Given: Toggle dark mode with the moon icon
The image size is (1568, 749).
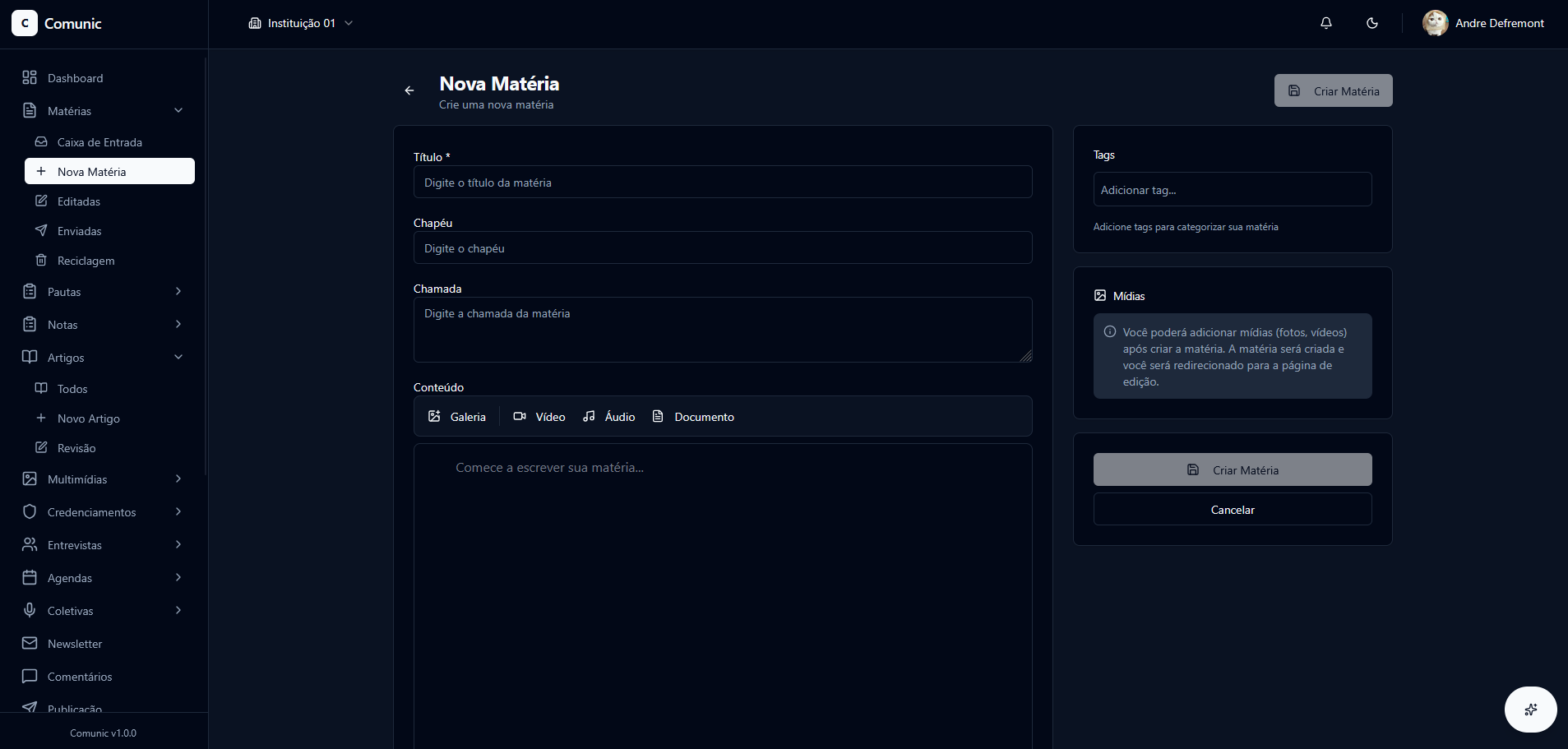Looking at the screenshot, I should (1371, 23).
